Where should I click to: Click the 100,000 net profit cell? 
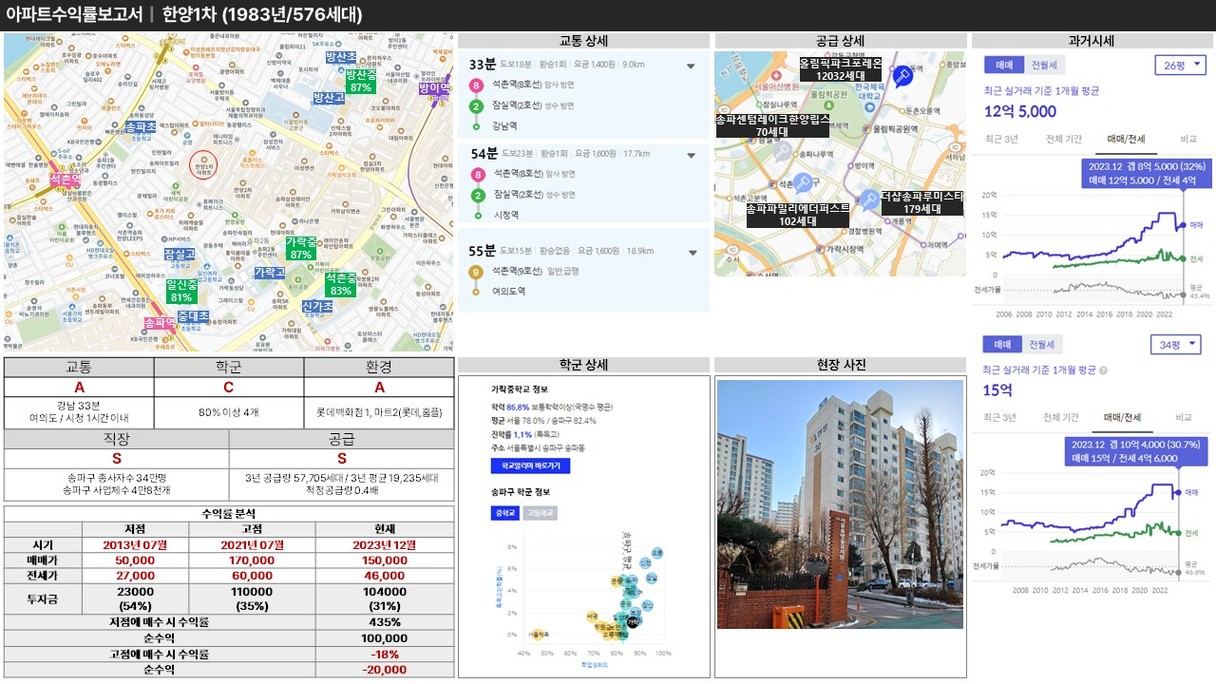[384, 638]
